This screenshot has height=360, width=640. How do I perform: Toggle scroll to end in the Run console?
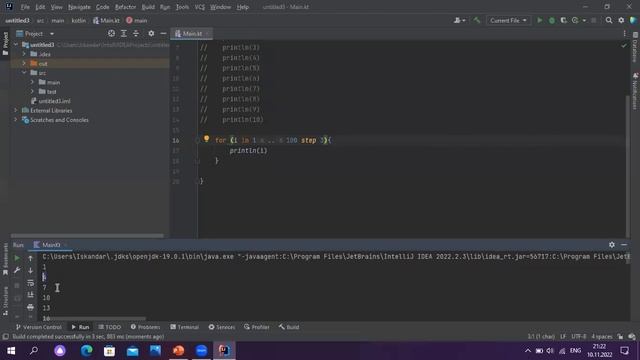(x=30, y=295)
